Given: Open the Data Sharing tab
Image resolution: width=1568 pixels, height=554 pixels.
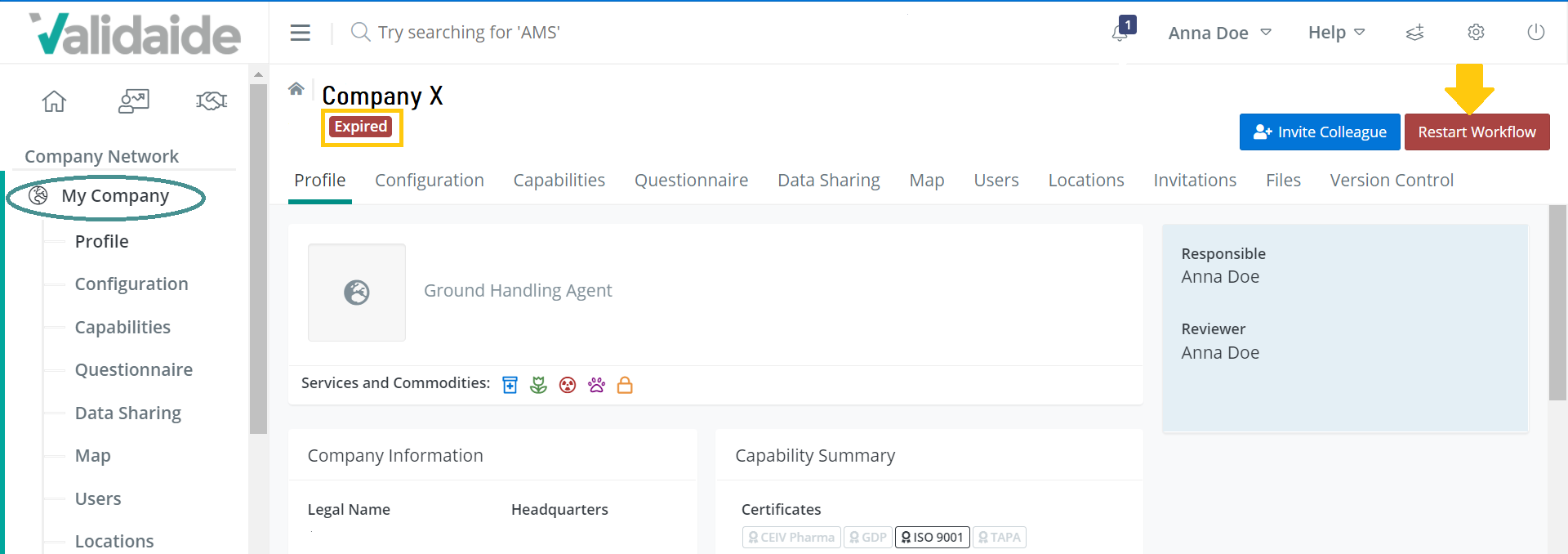Looking at the screenshot, I should (829, 181).
